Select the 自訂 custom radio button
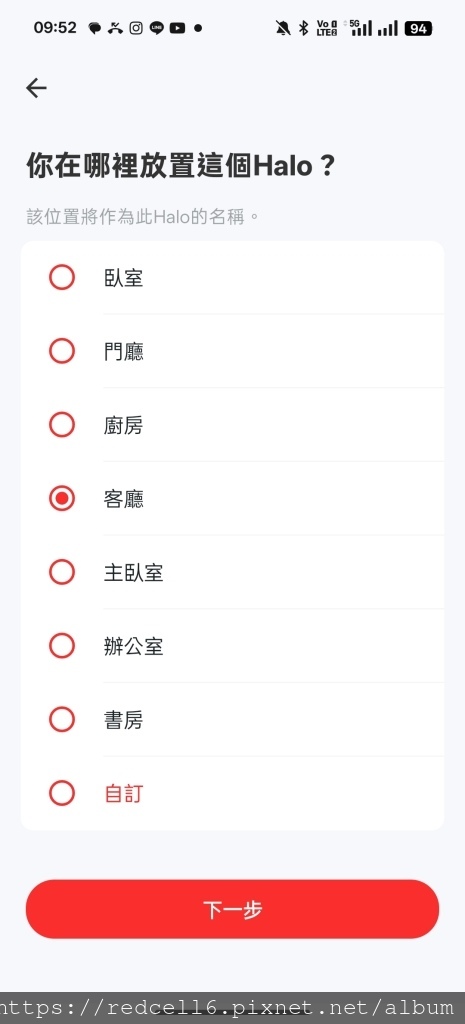This screenshot has height=1024, width=465. point(62,794)
